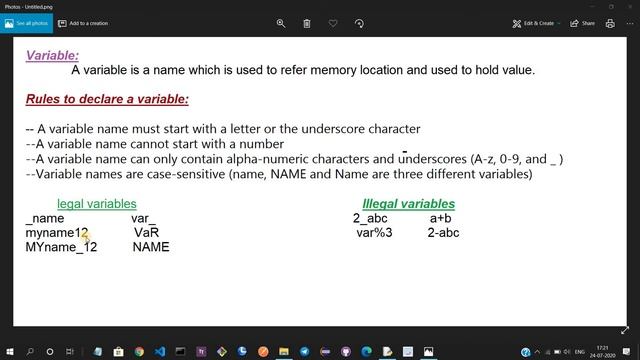
Task: Open Windows Start menu
Action: [x=10, y=351]
